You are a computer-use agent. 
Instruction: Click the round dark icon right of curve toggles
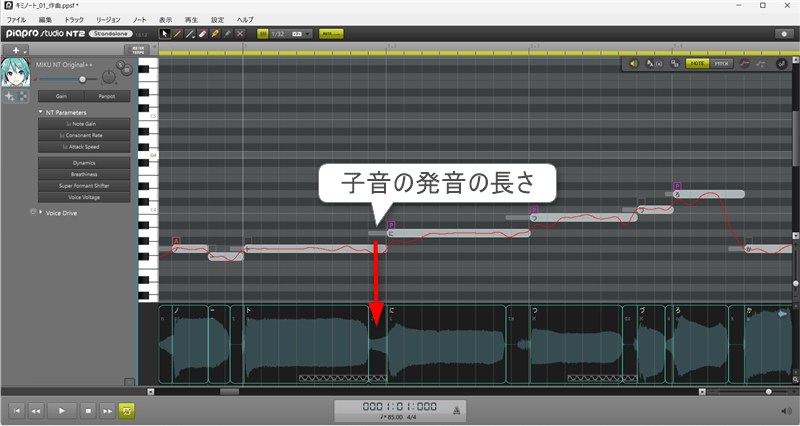781,64
